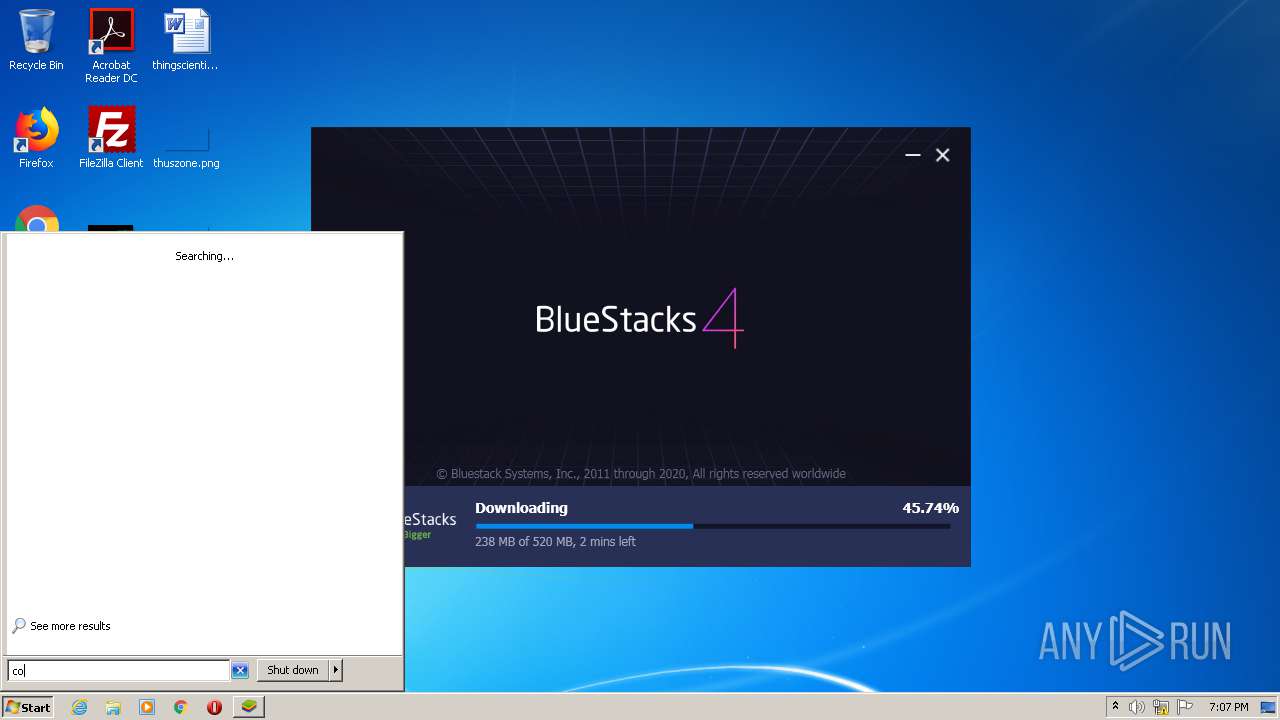Screen dimensions: 1280x720
Task: Click the 45.74% download percentage
Action: [x=930, y=508]
